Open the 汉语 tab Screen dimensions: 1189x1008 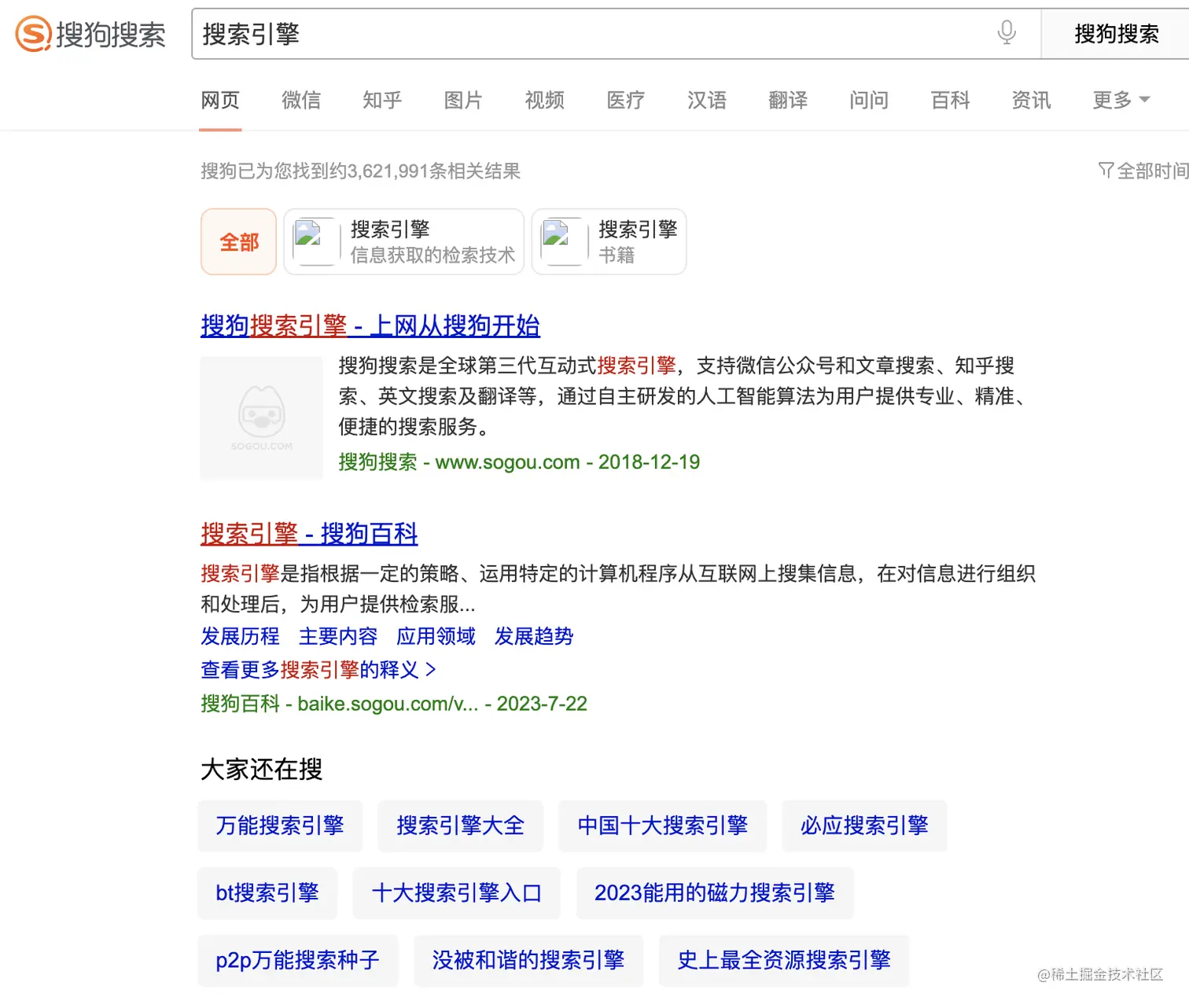point(706,100)
